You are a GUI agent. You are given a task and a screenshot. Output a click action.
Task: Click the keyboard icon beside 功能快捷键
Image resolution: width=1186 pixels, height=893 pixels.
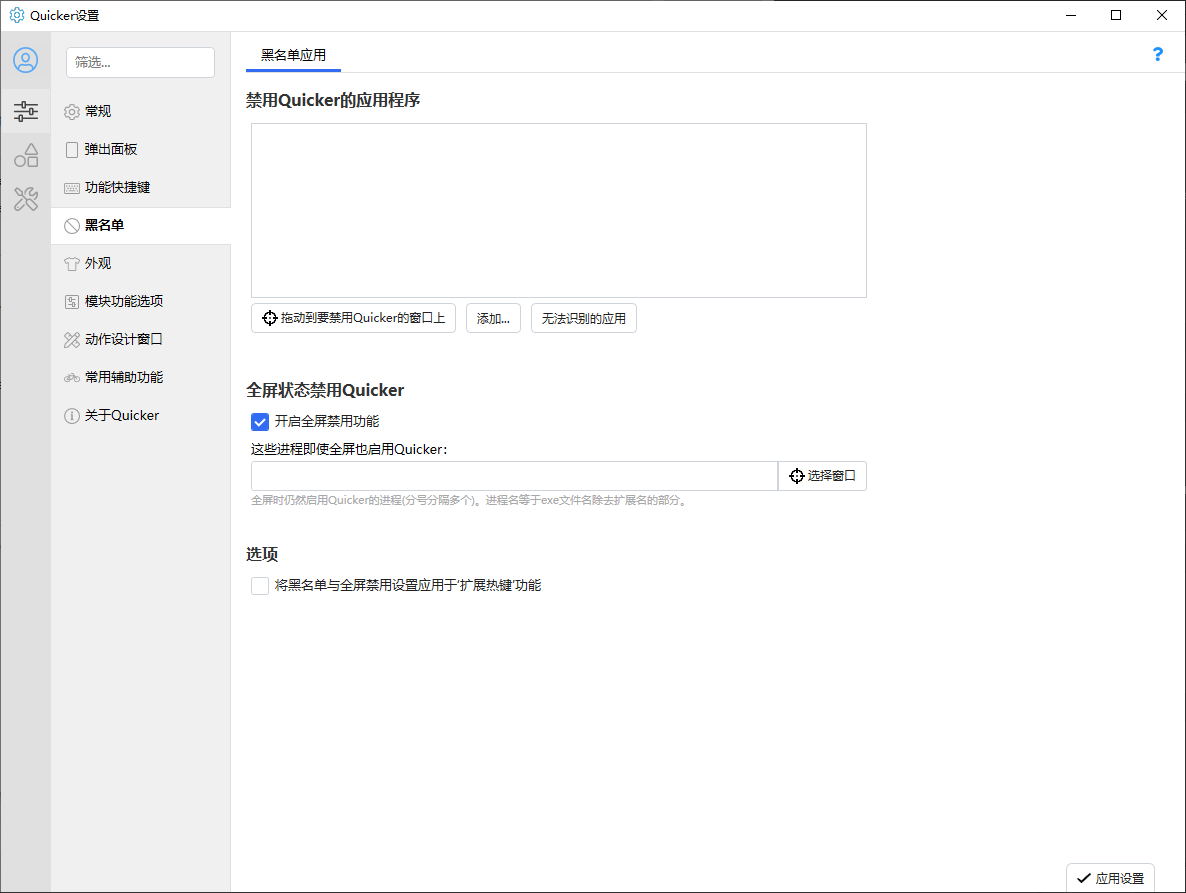click(x=72, y=188)
